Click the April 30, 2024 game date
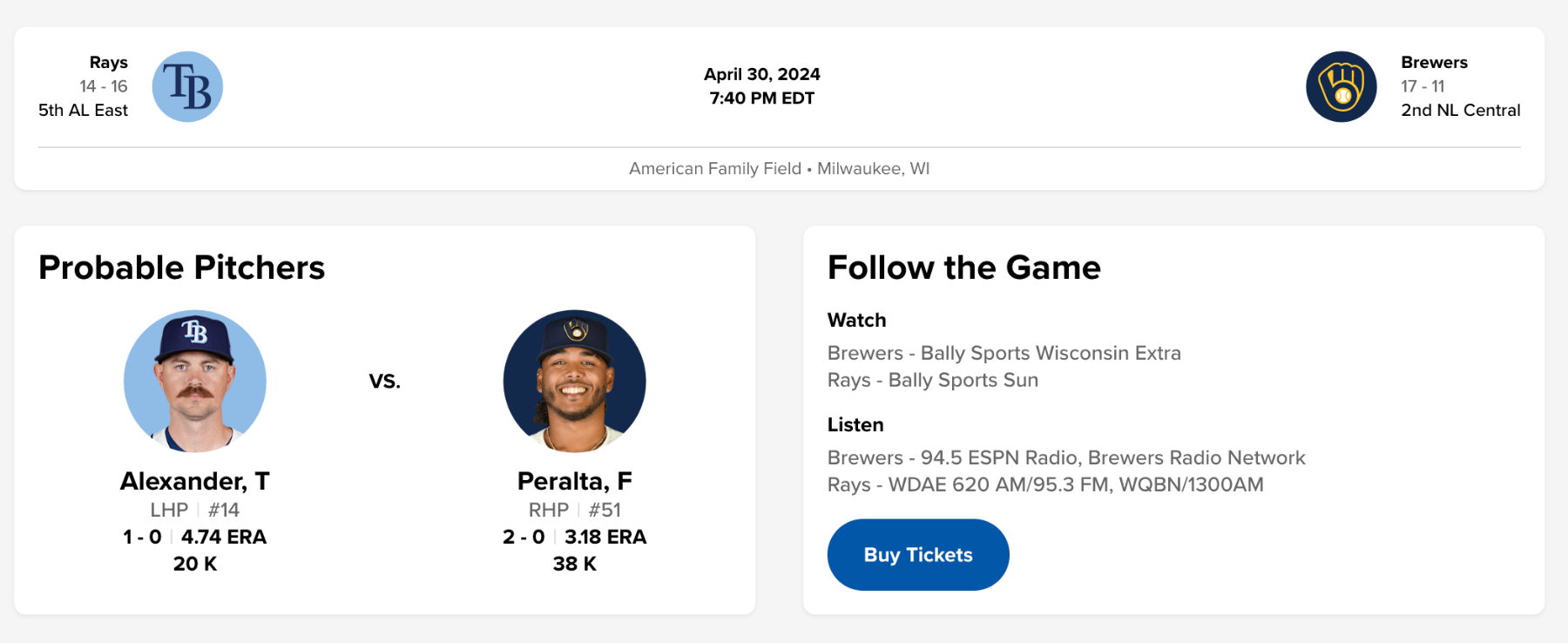Image resolution: width=1568 pixels, height=643 pixels. tap(761, 74)
